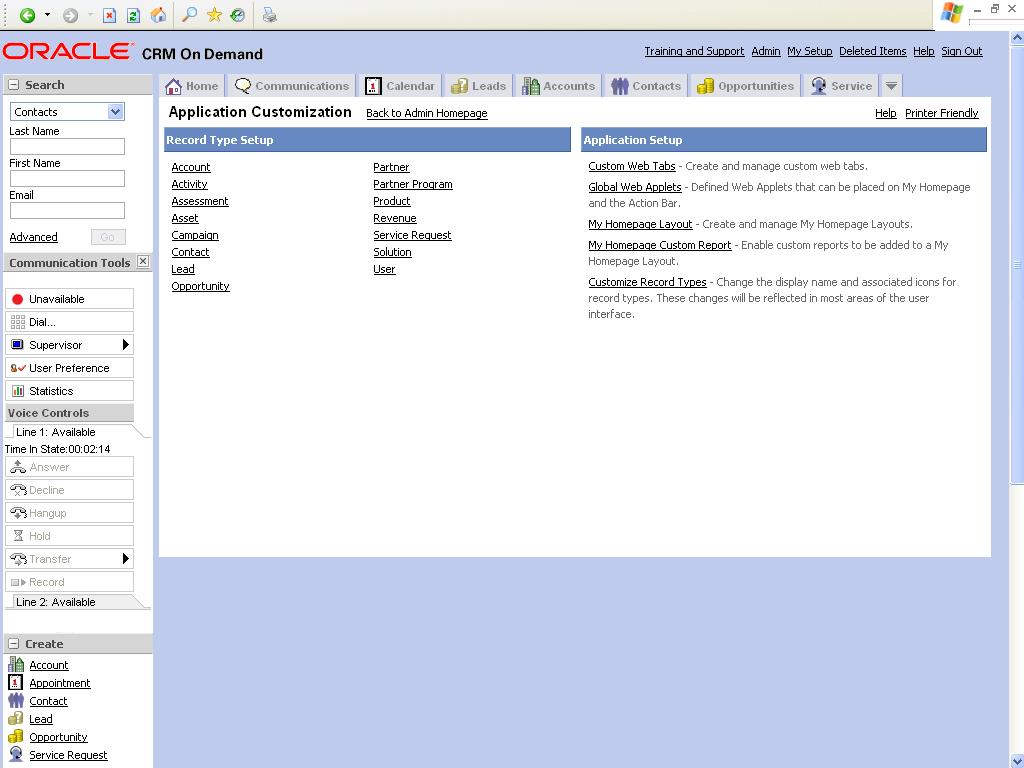Image resolution: width=1024 pixels, height=768 pixels.
Task: Open Assessment record type setup
Action: pyautogui.click(x=200, y=201)
